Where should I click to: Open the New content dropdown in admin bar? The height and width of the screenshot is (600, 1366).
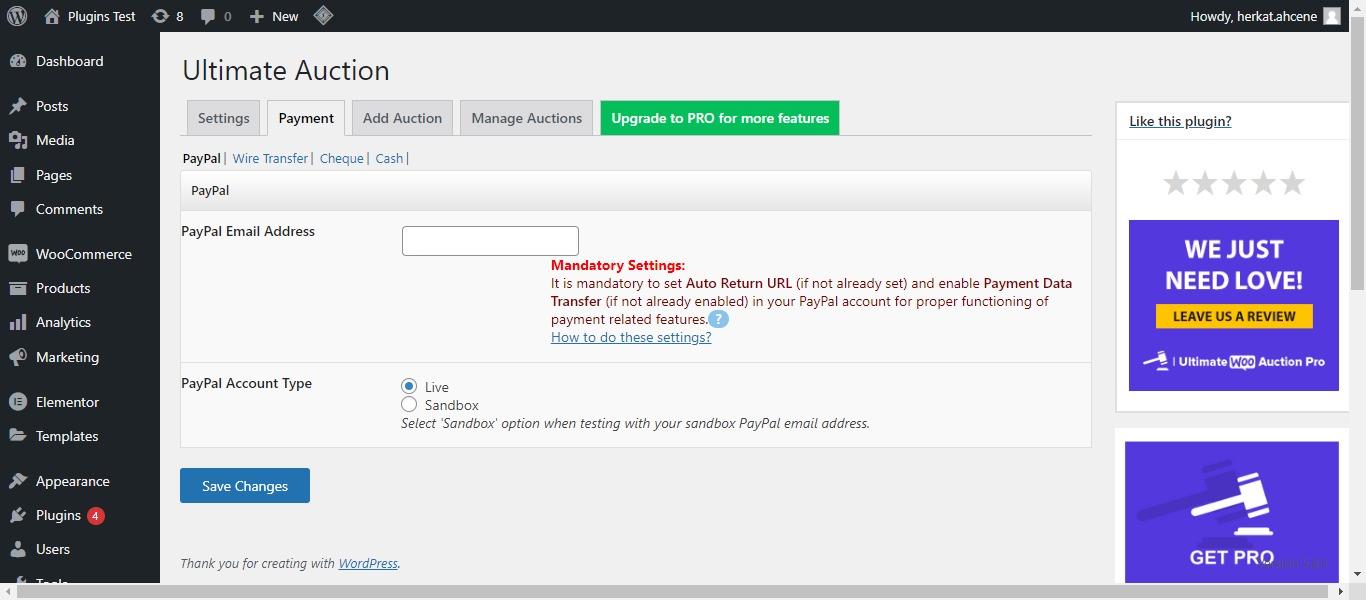click(x=274, y=16)
